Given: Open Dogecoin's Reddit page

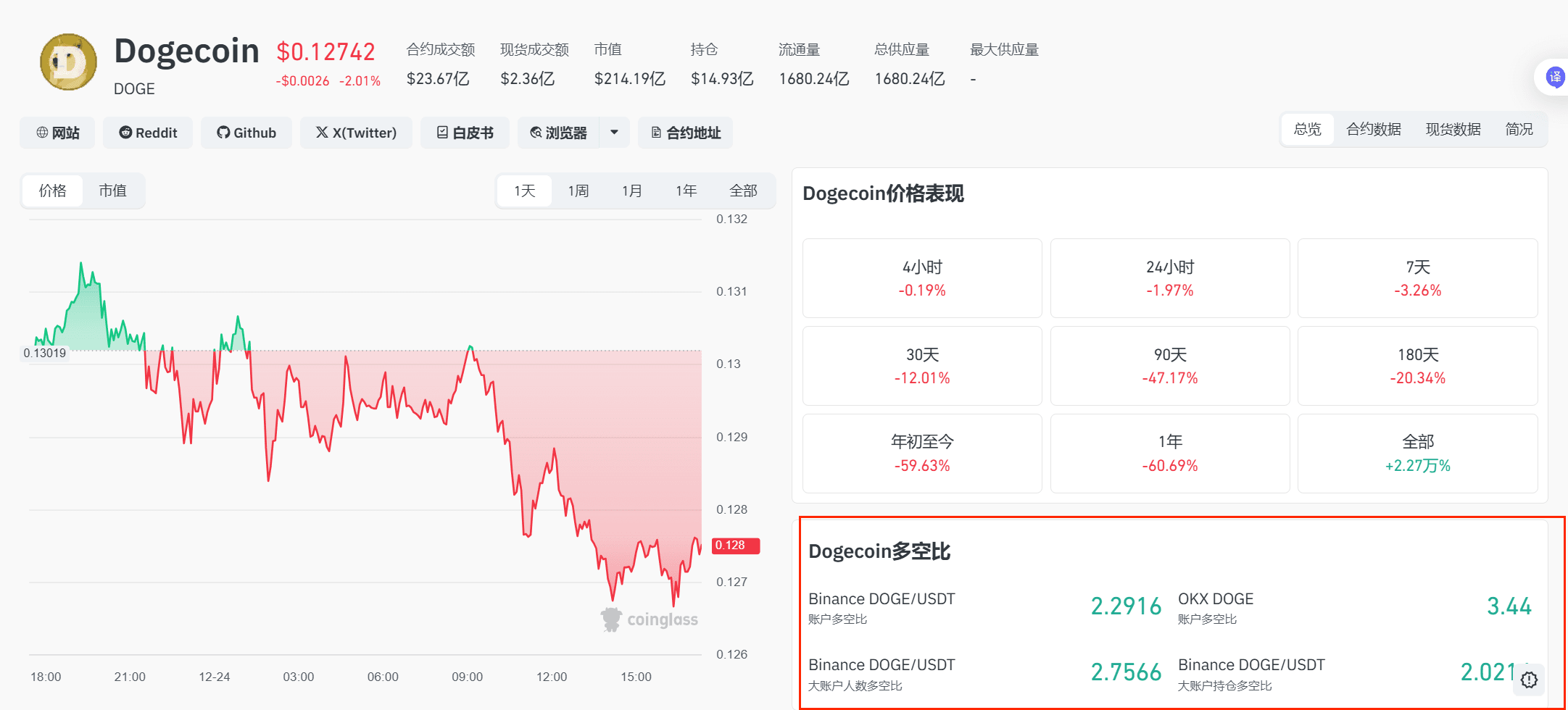Looking at the screenshot, I should [148, 133].
